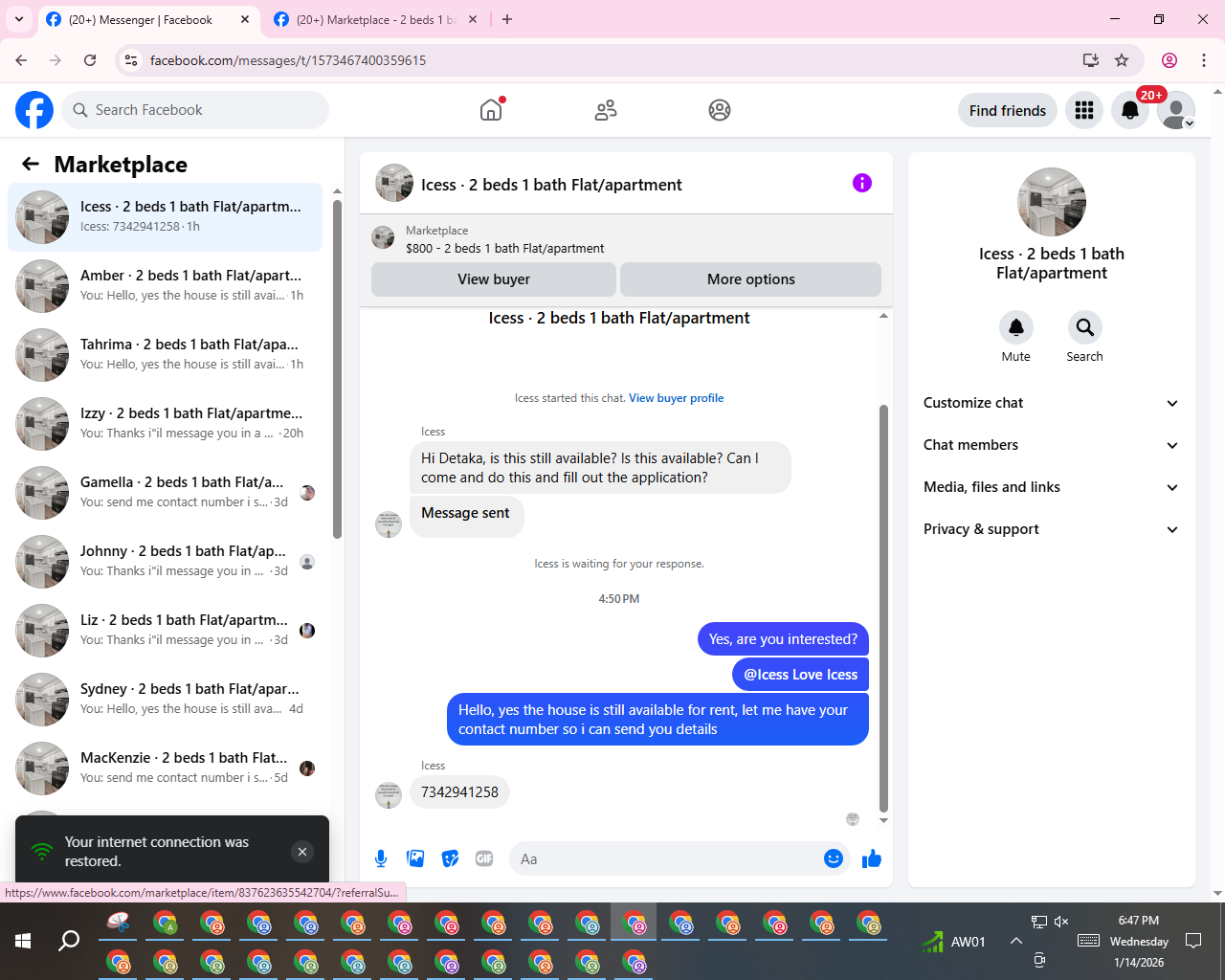The image size is (1225, 980).
Task: Open the Tahrima conversation
Action: [x=165, y=355]
